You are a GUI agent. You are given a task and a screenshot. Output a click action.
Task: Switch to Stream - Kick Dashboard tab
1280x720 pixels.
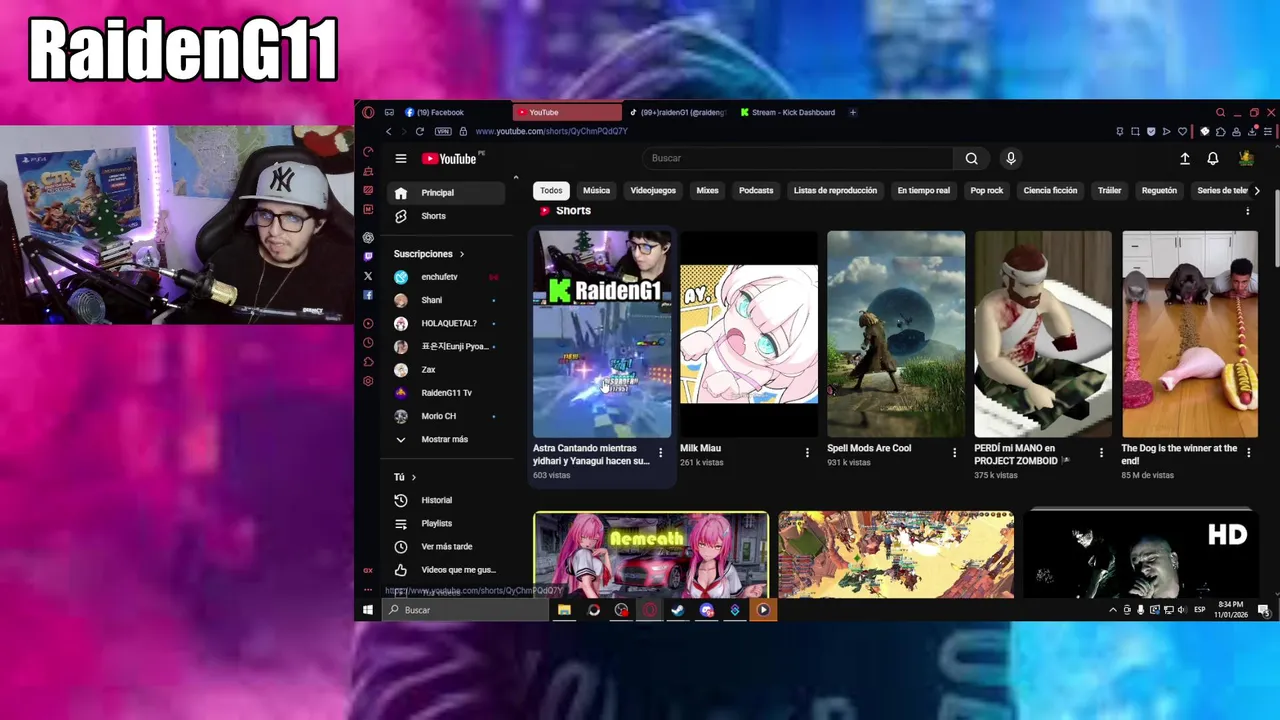tap(790, 112)
